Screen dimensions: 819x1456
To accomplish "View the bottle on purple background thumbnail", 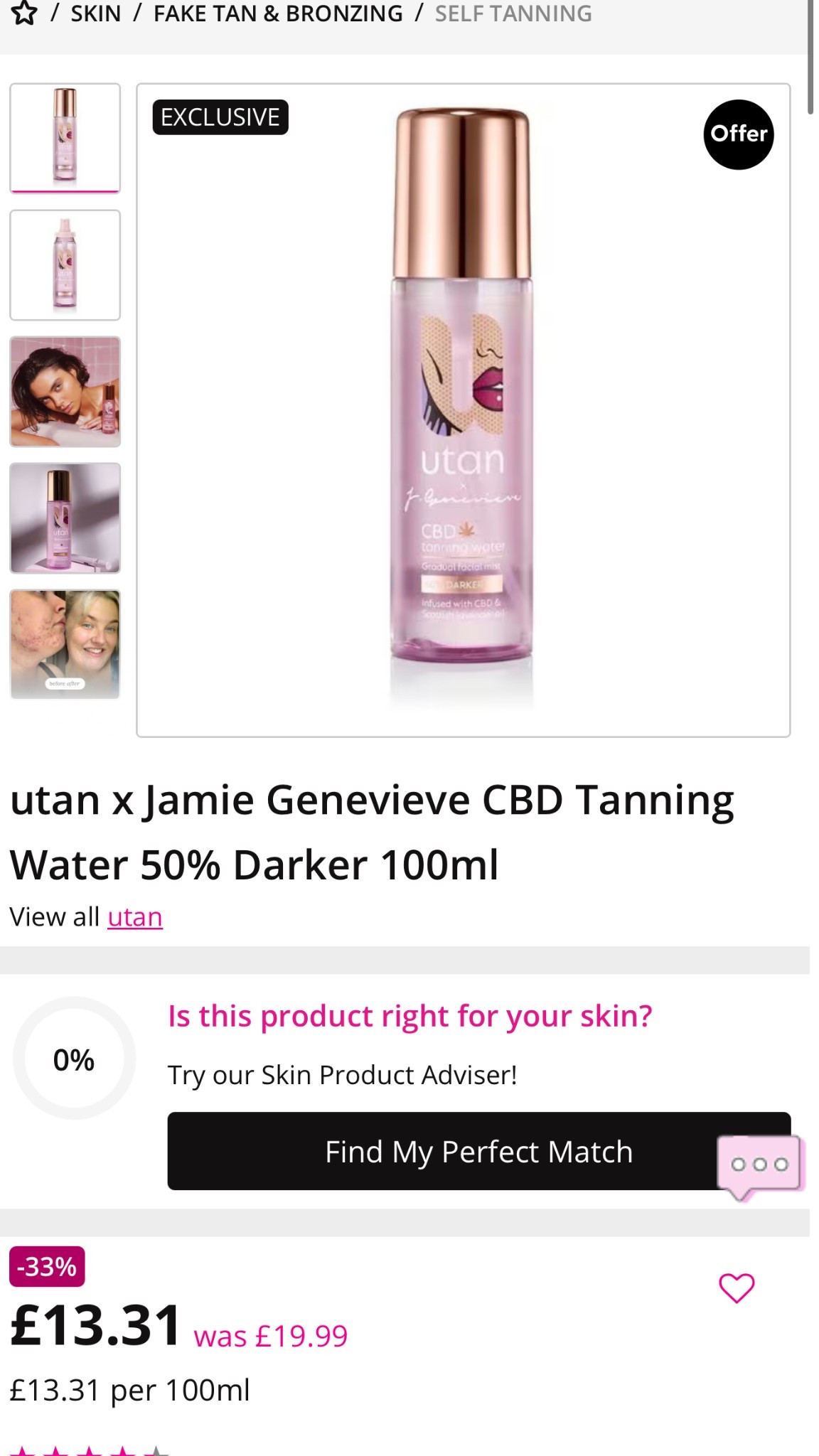I will tap(65, 518).
